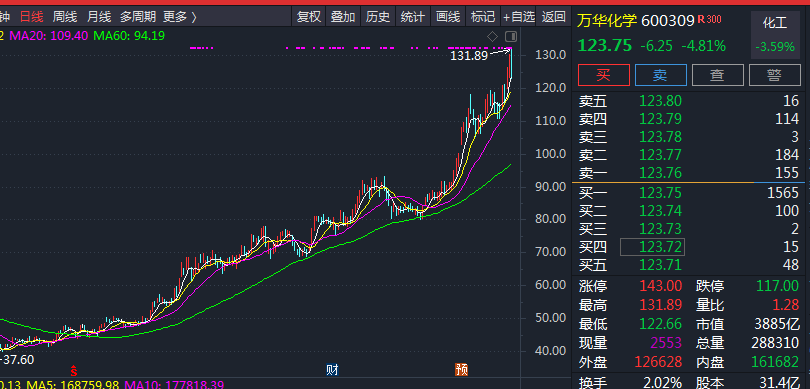810x389 pixels.
Task: Click the 买一 volume 1565
Action: click(783, 193)
